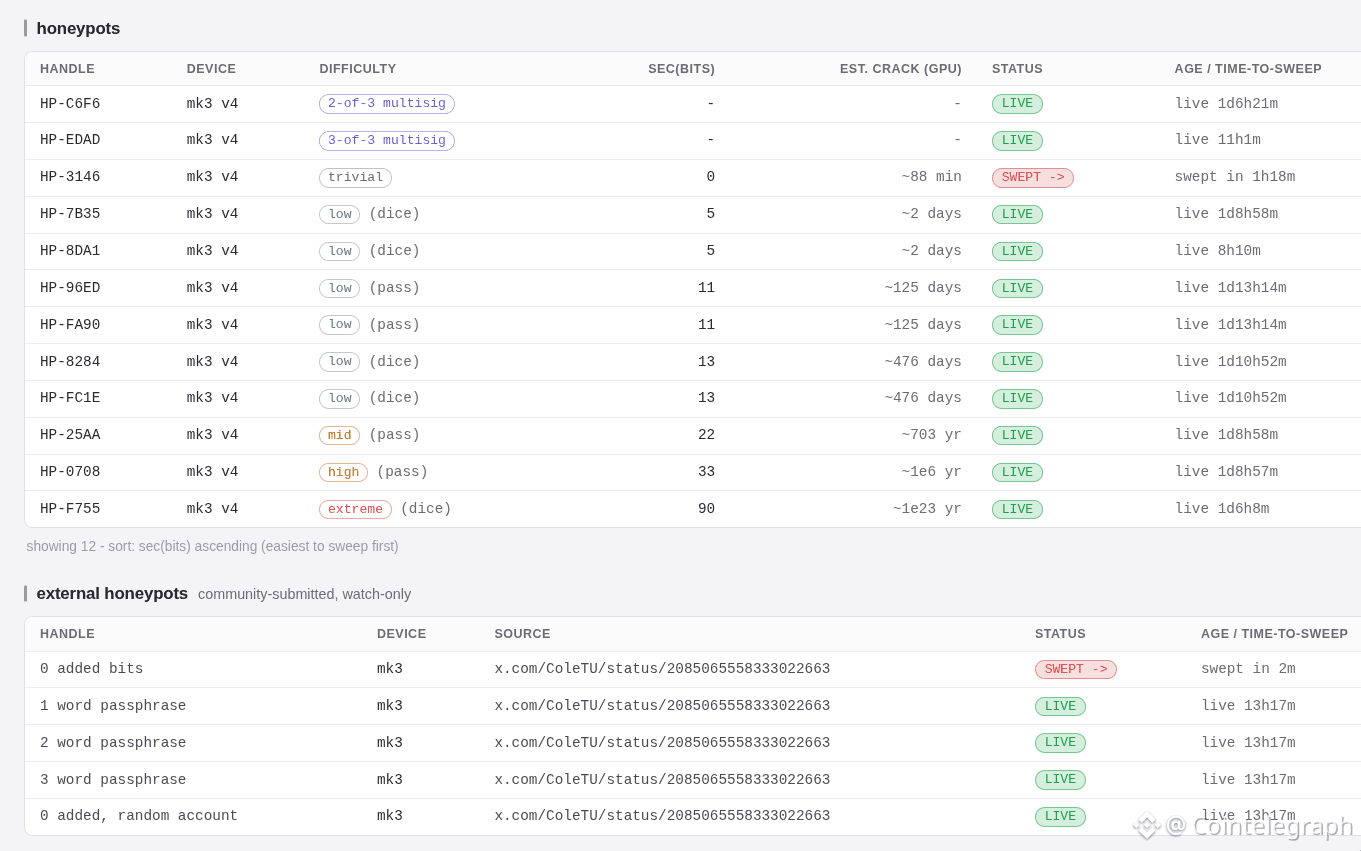Click the LIVE badge for 2 word passphrase
The width and height of the screenshot is (1361, 851).
point(1060,743)
